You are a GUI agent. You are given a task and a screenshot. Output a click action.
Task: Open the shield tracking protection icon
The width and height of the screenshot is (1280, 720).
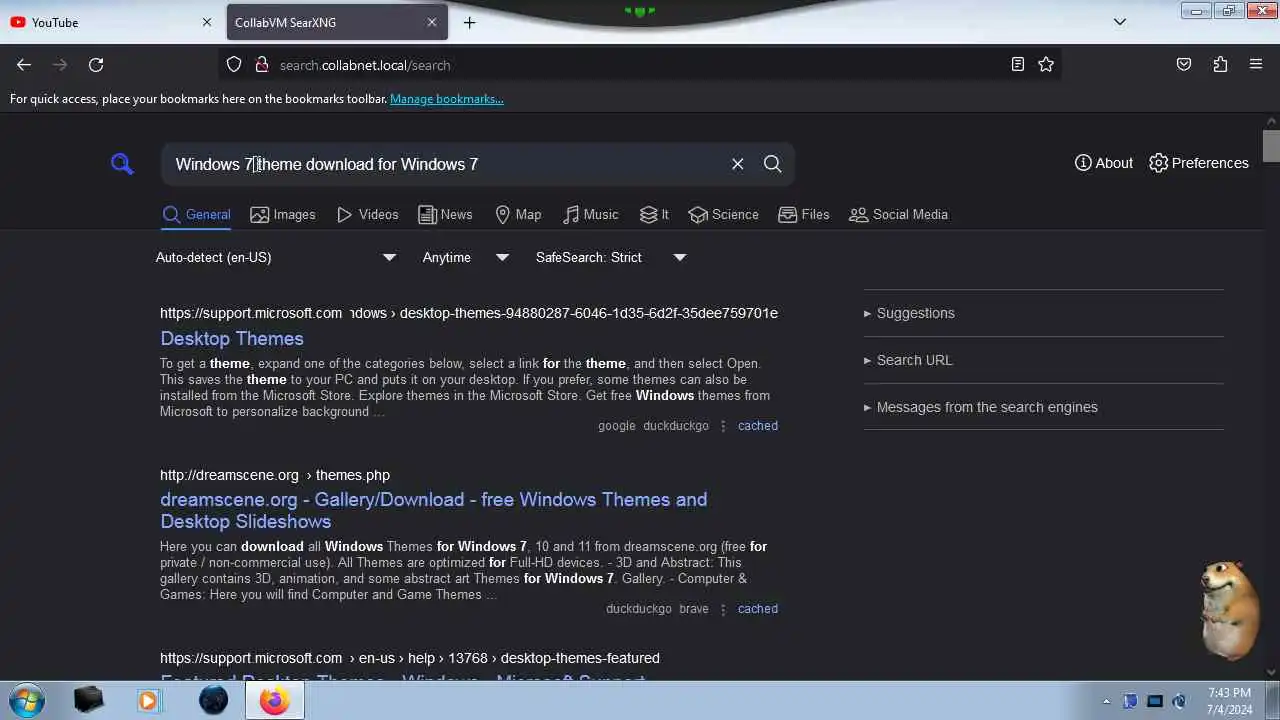point(234,65)
